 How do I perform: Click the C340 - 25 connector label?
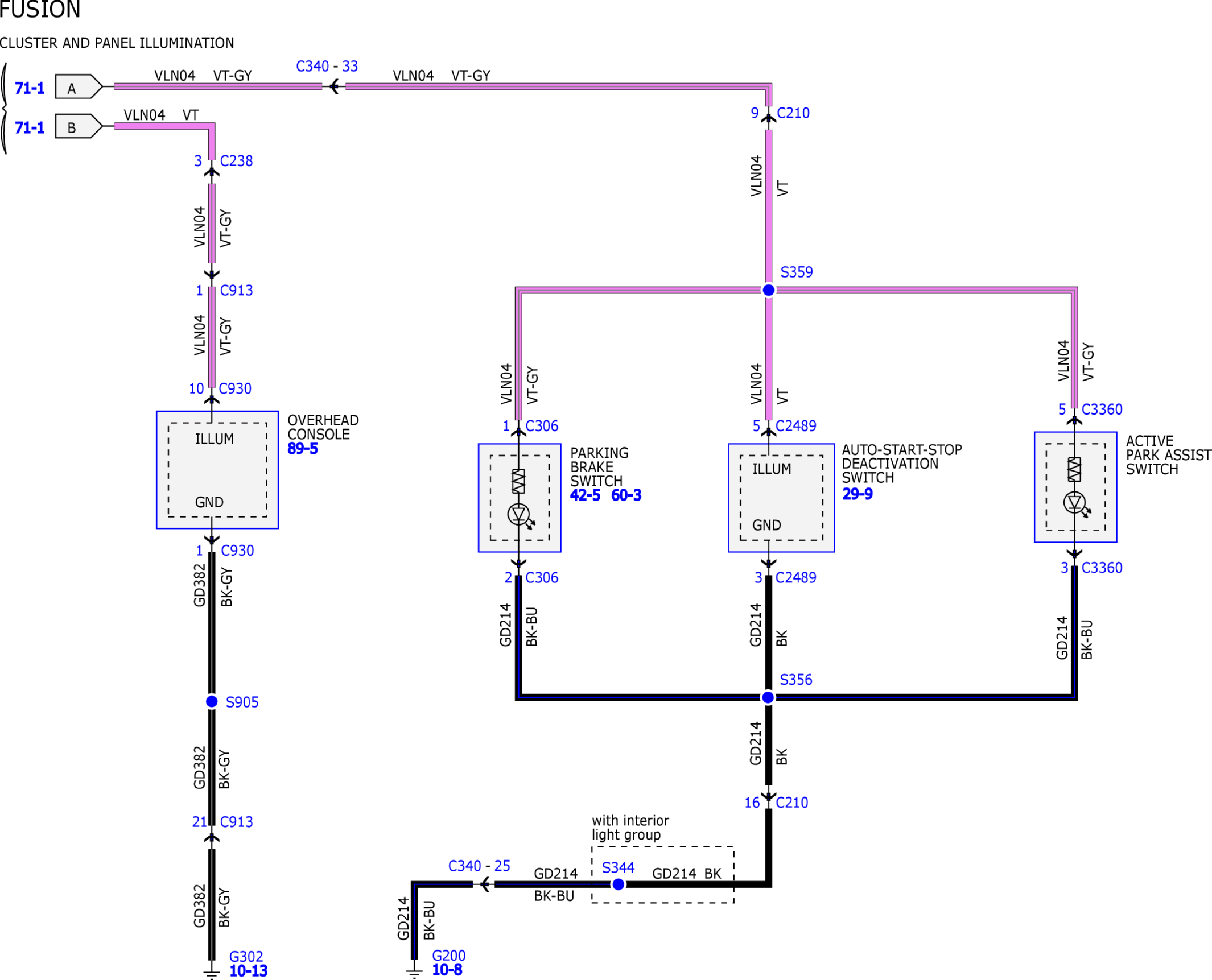pos(479,866)
